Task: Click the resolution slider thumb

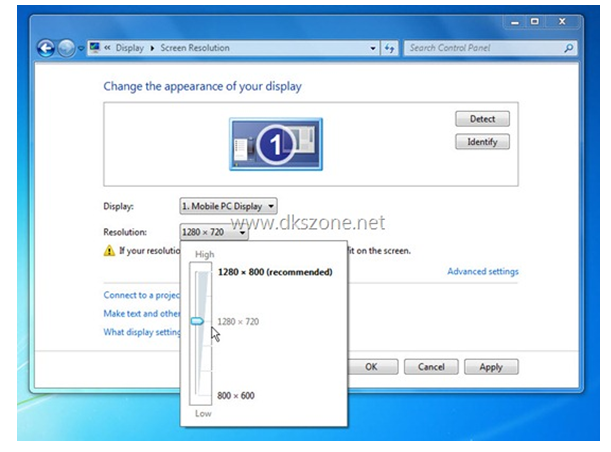Action: point(197,321)
